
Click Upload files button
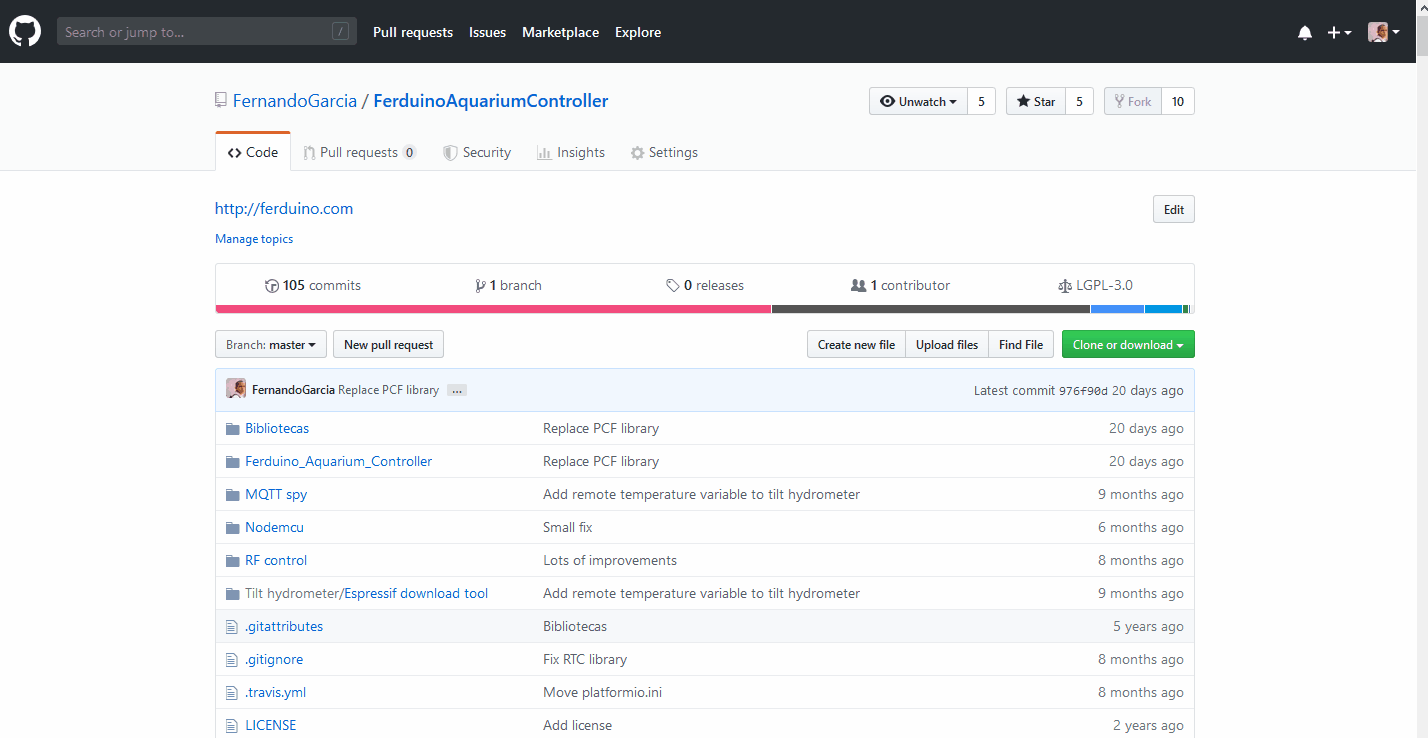tap(947, 344)
